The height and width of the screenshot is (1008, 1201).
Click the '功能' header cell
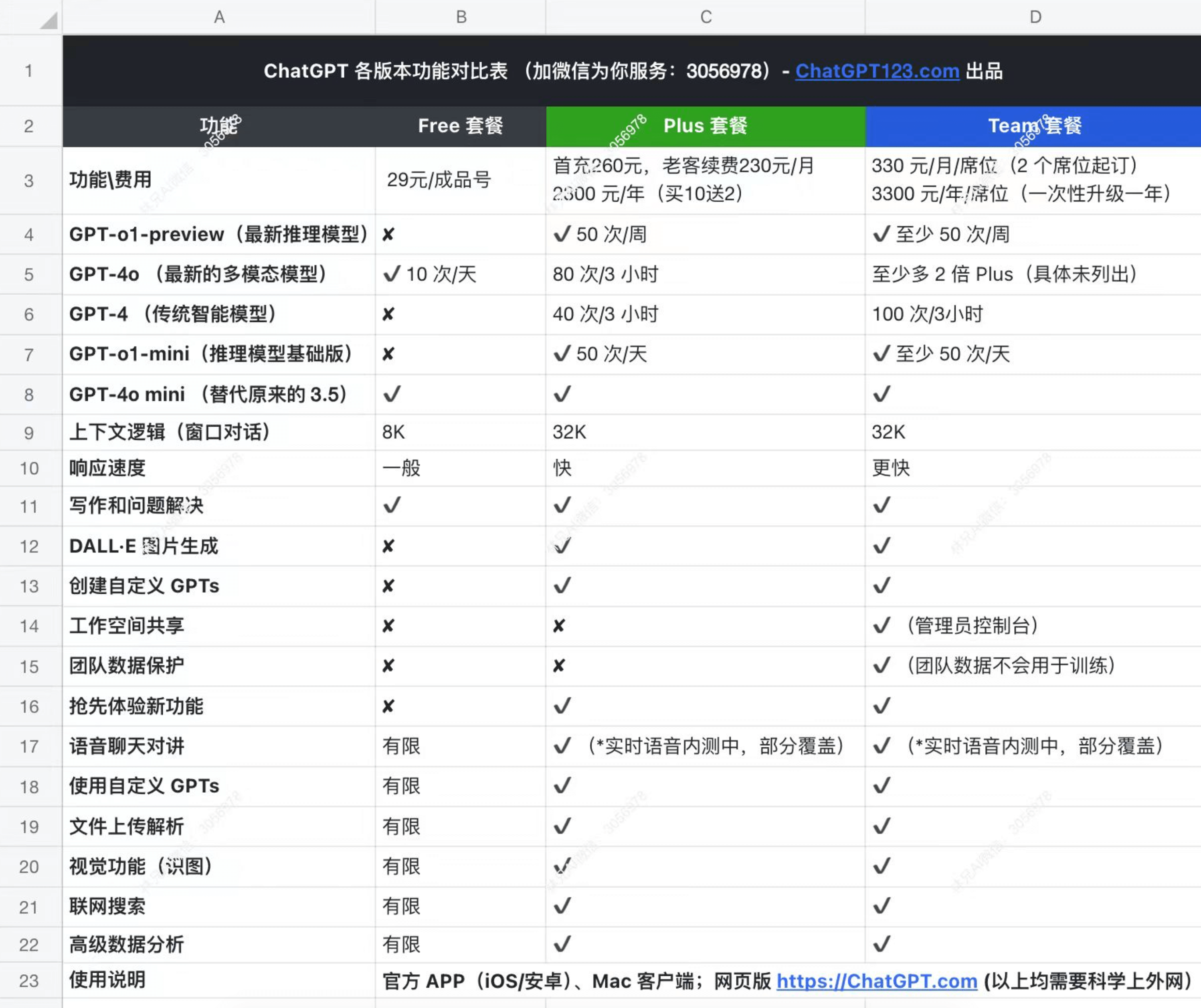(219, 126)
